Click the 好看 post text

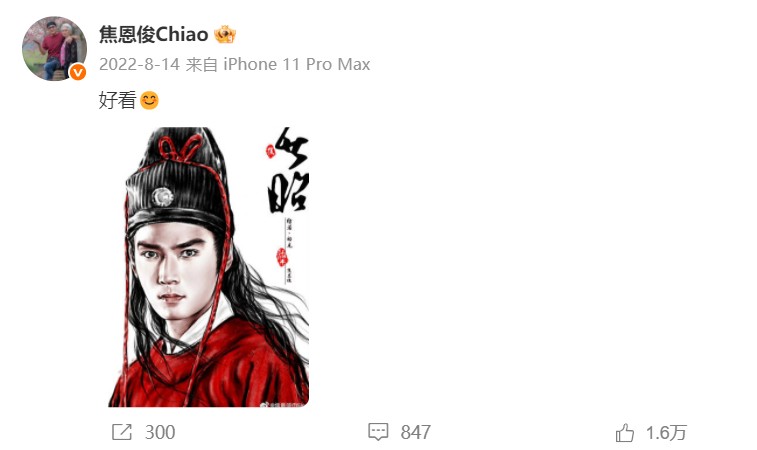117,100
